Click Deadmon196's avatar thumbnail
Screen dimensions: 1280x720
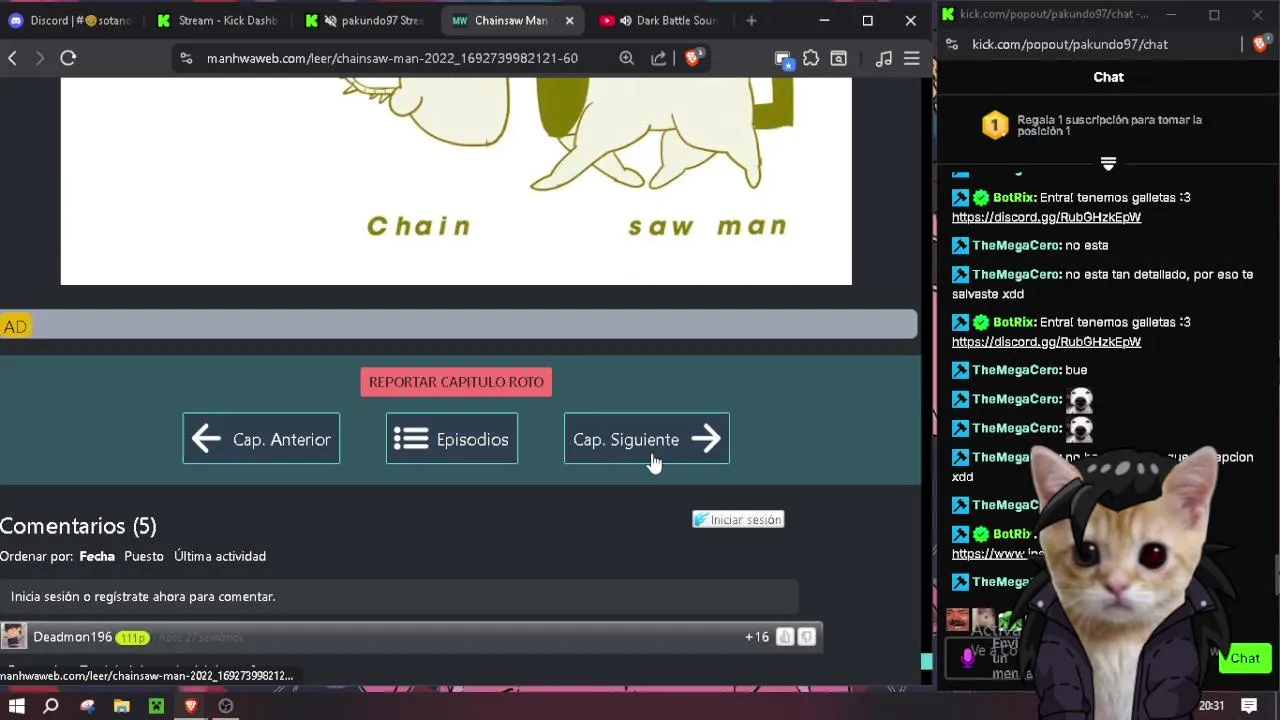(14, 637)
